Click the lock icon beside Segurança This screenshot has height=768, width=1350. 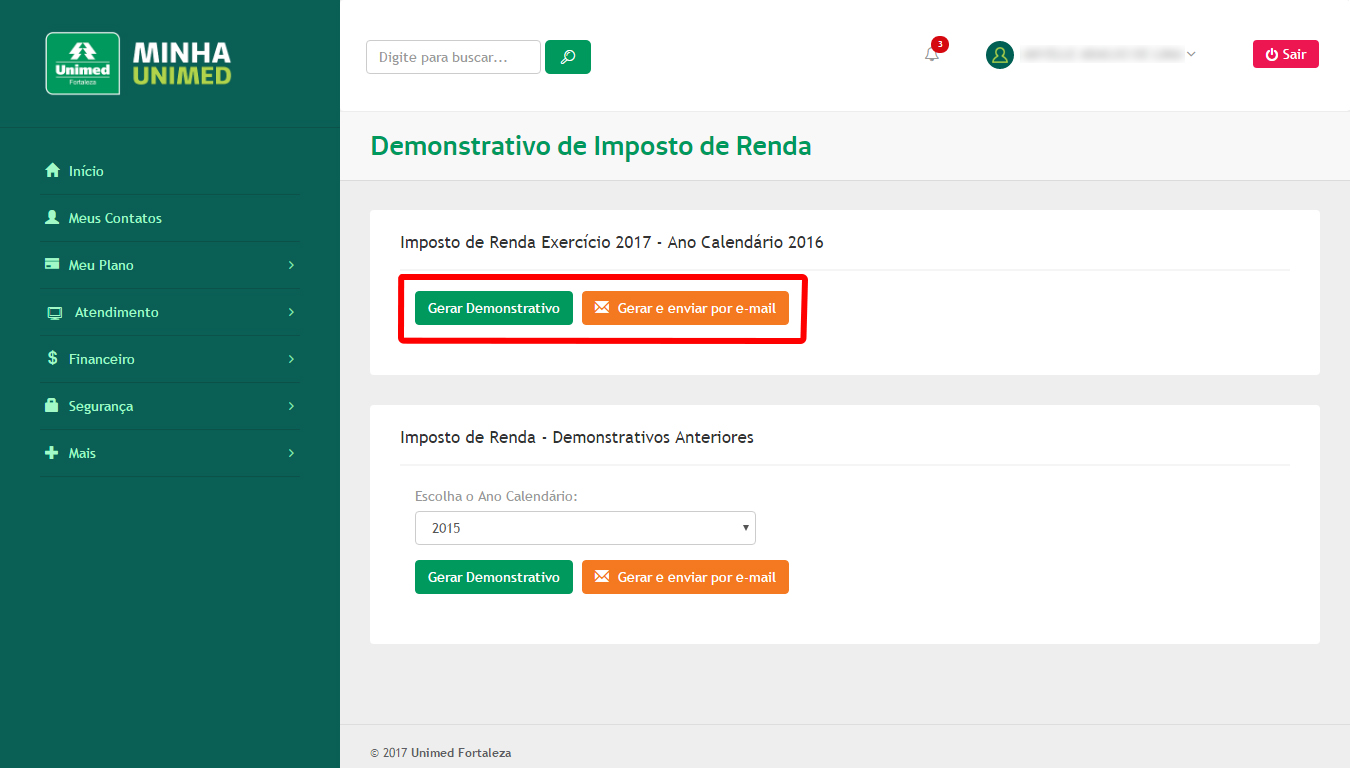tap(52, 405)
